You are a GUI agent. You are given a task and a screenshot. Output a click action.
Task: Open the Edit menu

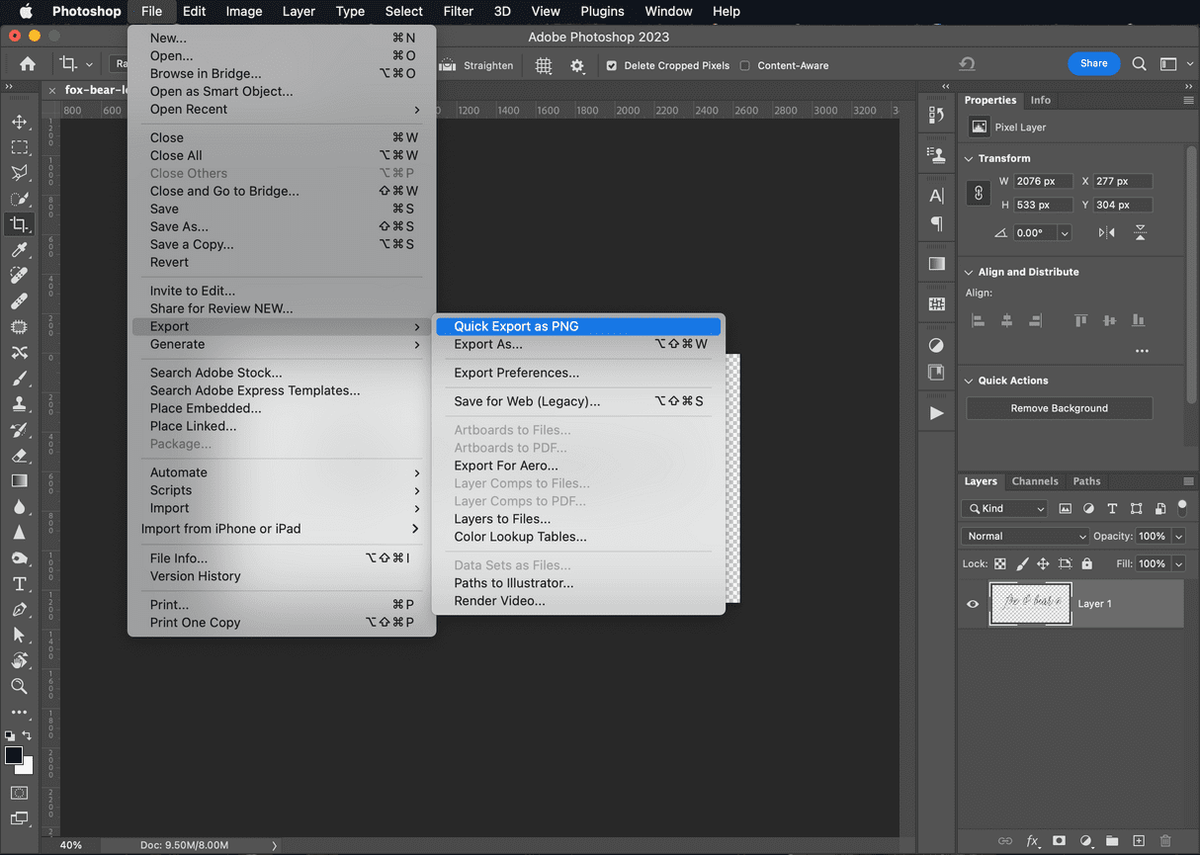pos(194,11)
